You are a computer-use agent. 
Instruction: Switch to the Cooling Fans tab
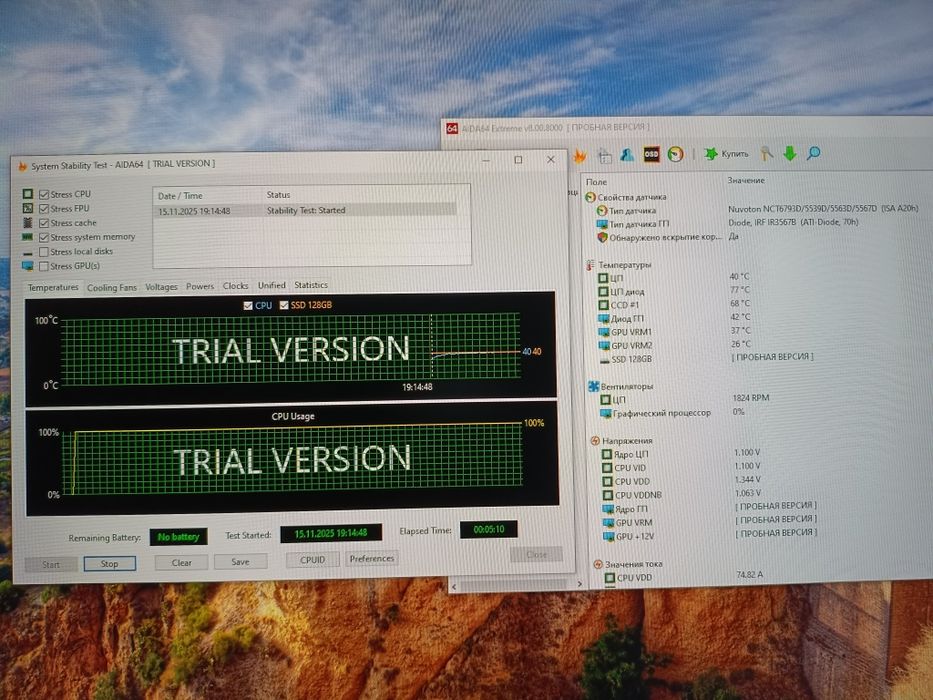[x=112, y=288]
